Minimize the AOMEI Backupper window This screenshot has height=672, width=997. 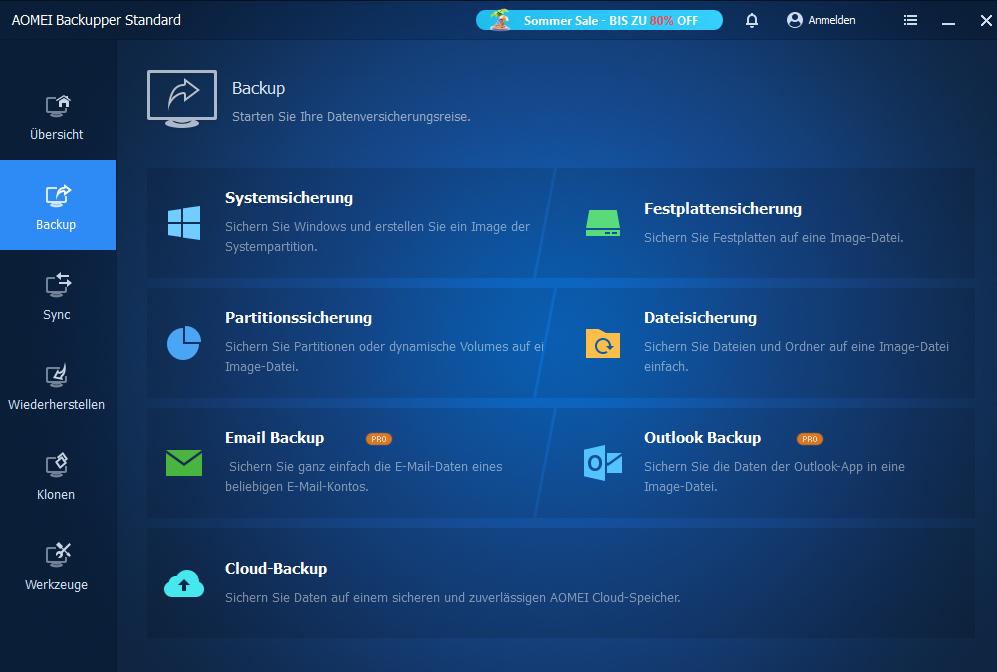click(948, 22)
